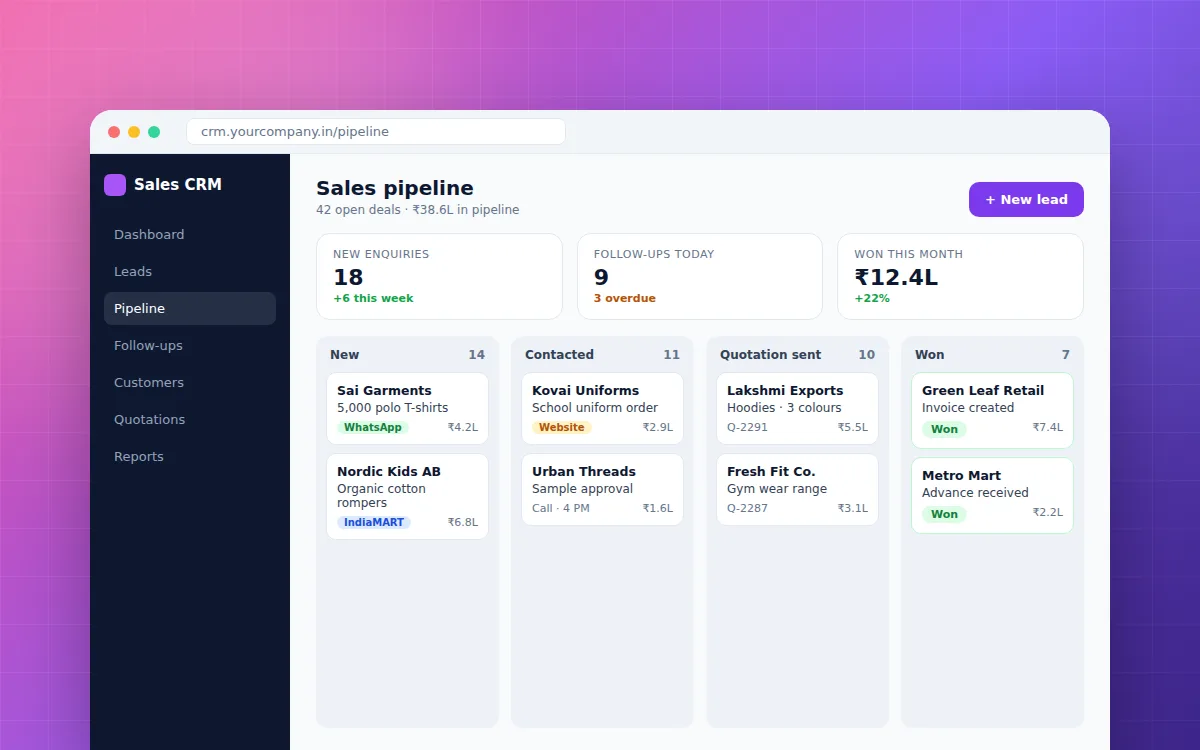
Task: Click the count 14 in New column
Action: point(476,354)
